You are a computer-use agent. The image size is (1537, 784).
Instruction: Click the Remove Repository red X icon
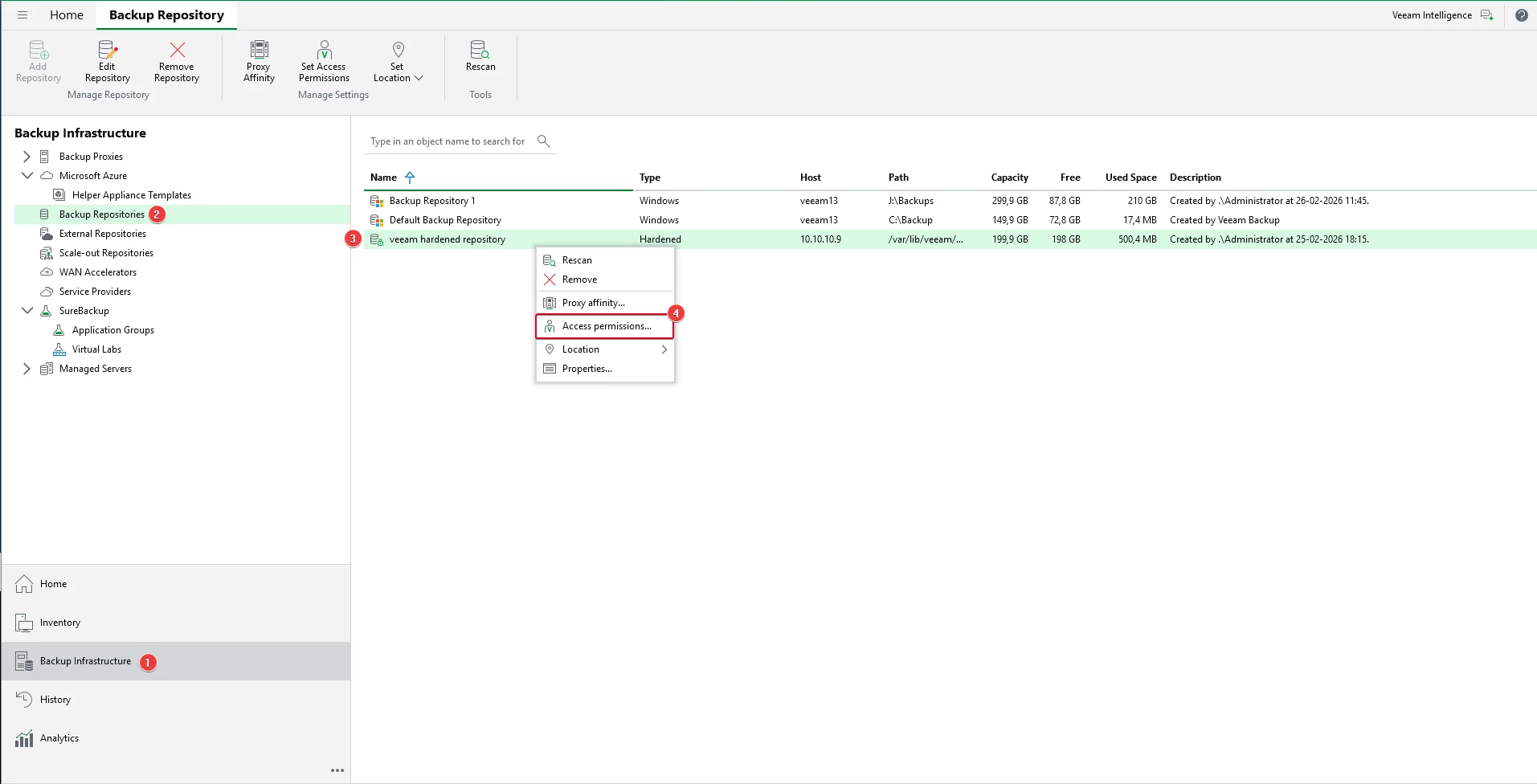pyautogui.click(x=178, y=50)
